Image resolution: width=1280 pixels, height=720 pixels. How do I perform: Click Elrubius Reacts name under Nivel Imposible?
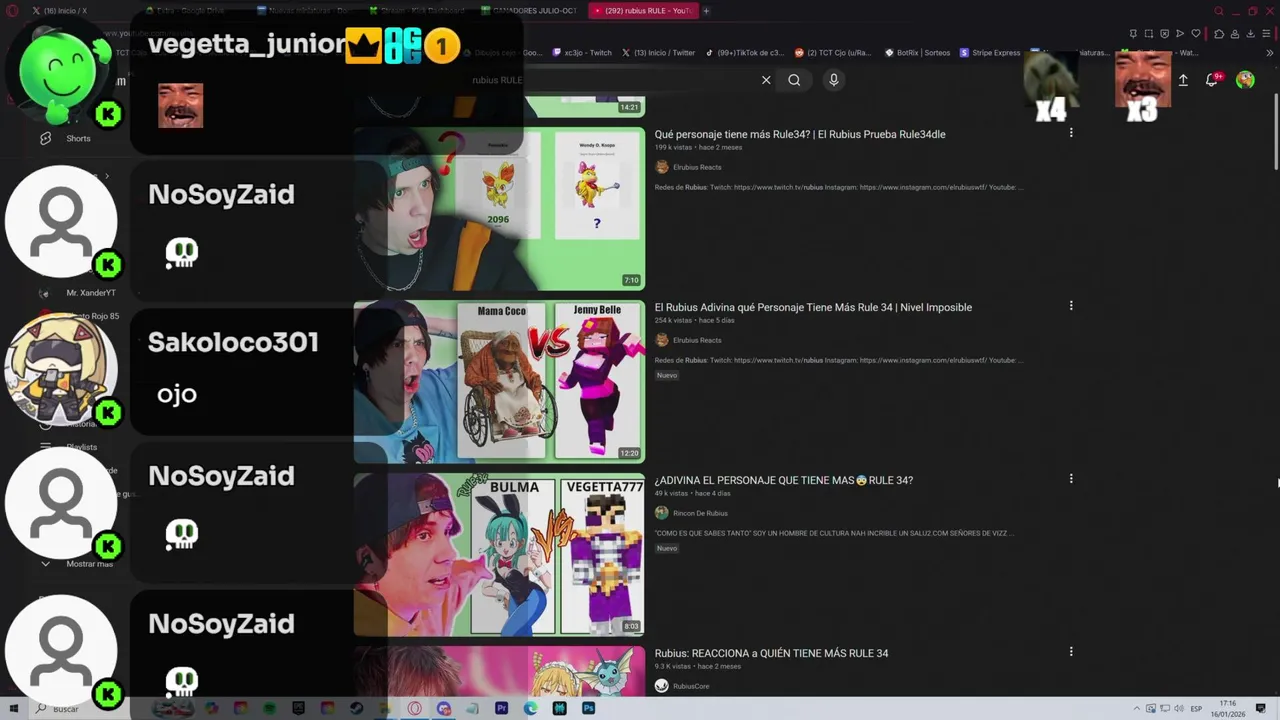pos(697,340)
